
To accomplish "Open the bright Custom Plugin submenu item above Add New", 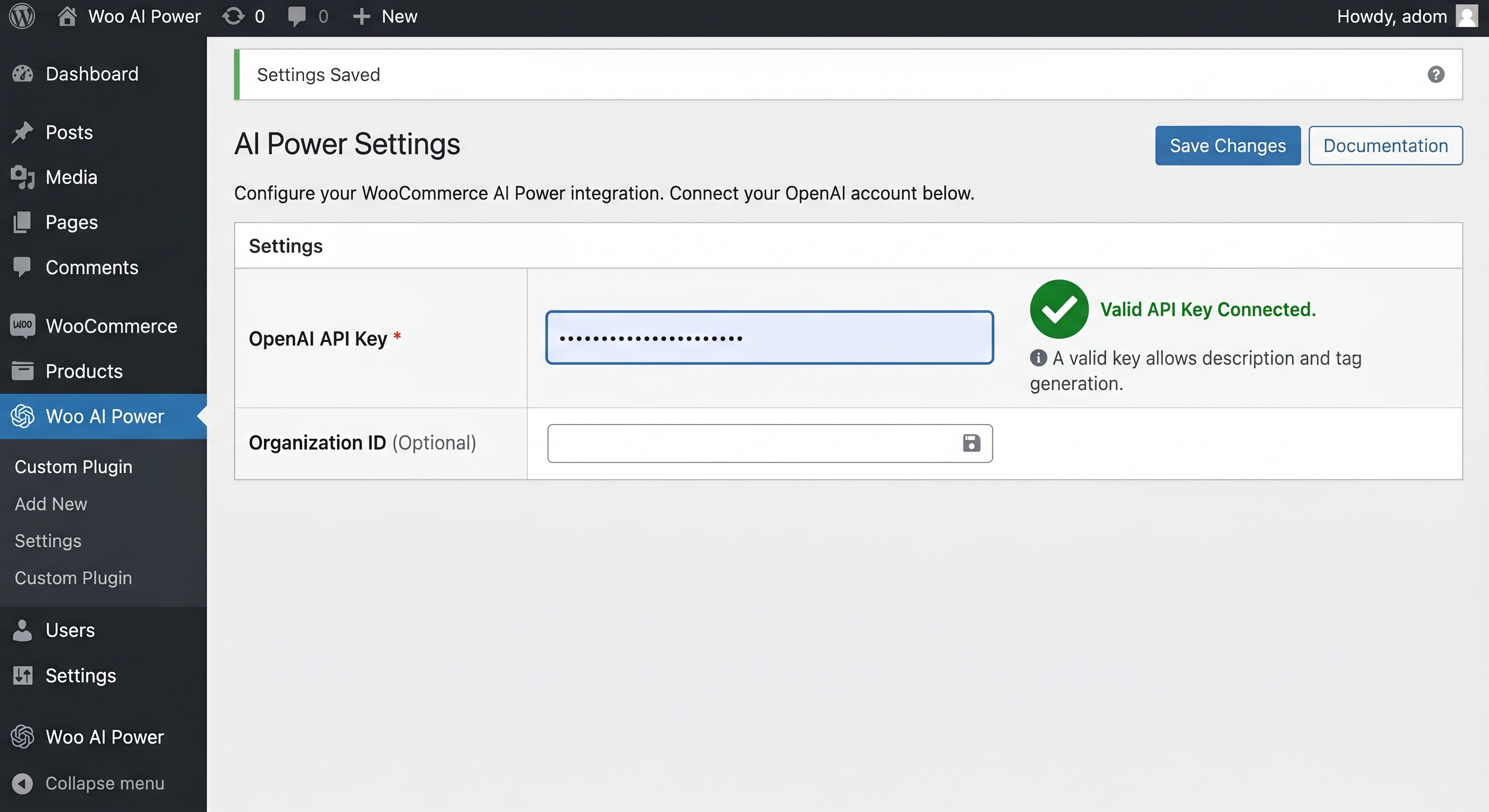I will (73, 466).
